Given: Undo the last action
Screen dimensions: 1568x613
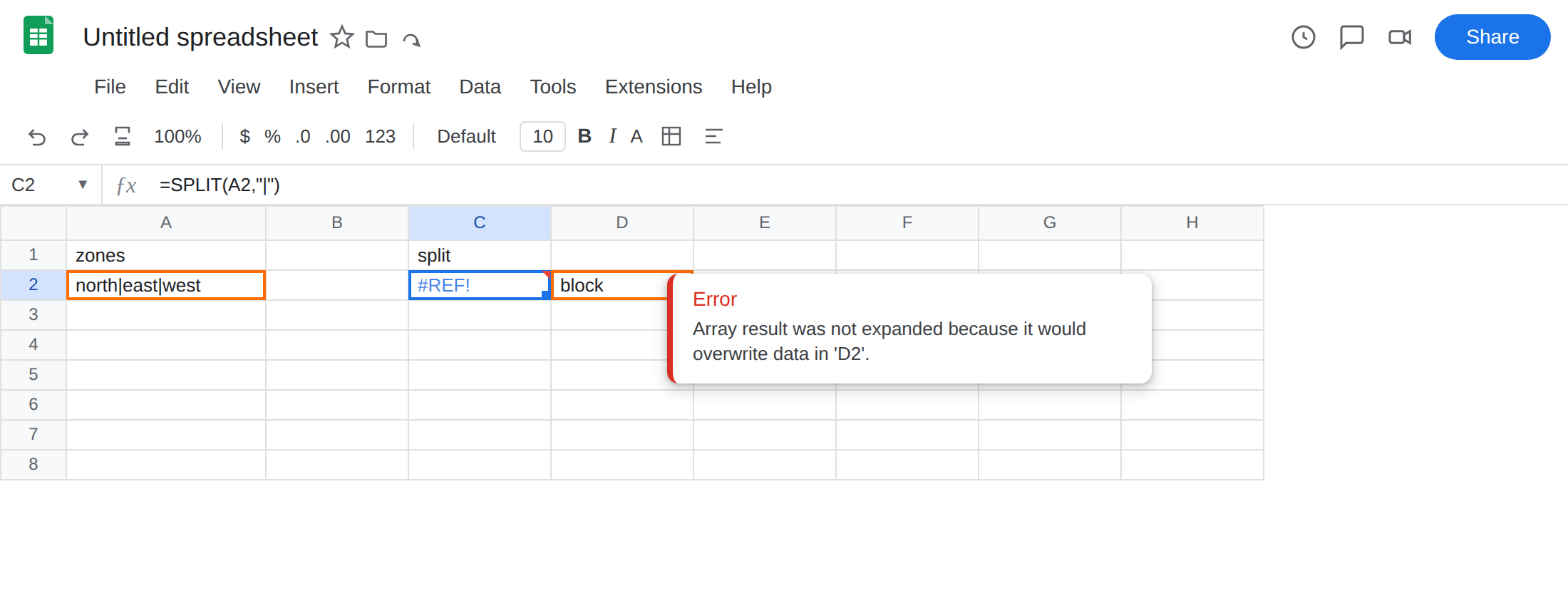Looking at the screenshot, I should click(37, 136).
